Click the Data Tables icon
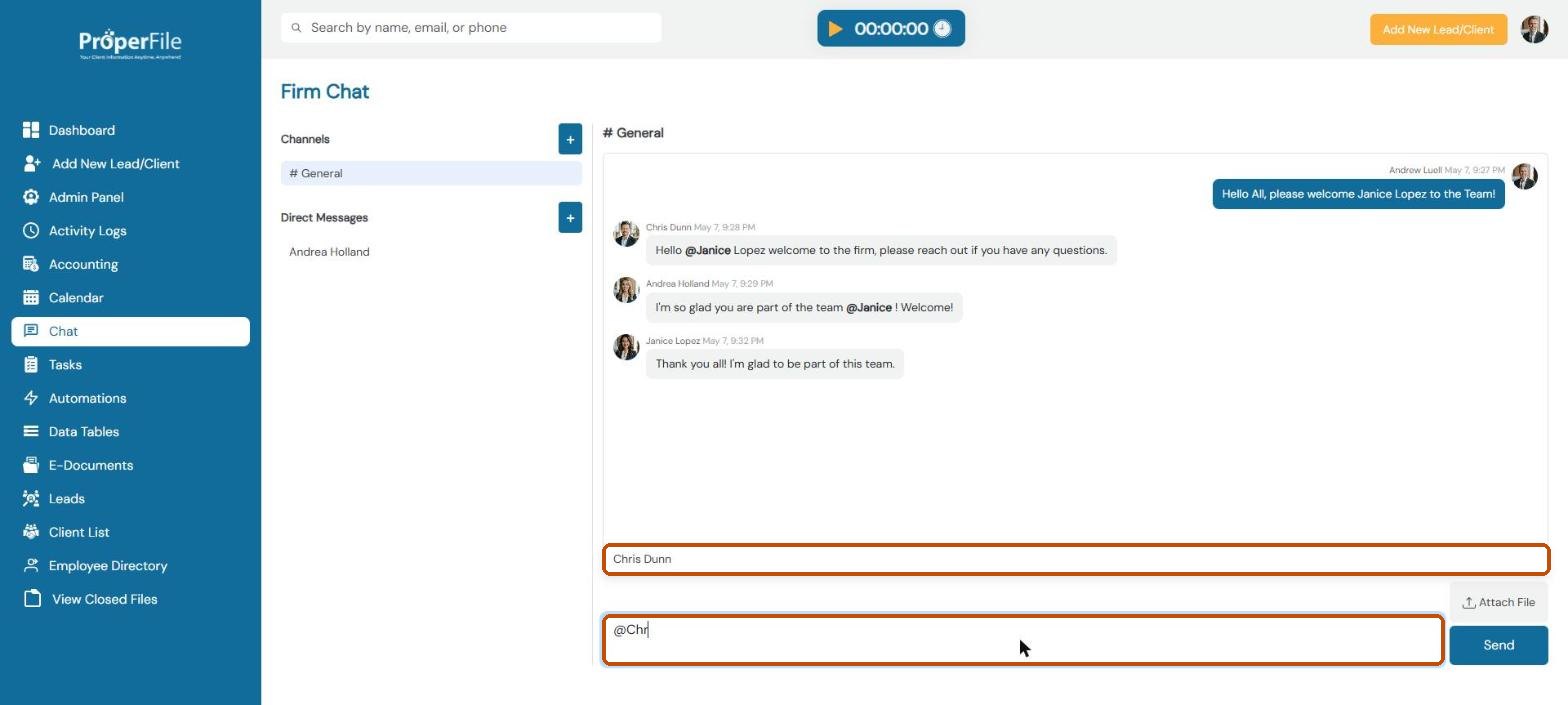 point(31,431)
